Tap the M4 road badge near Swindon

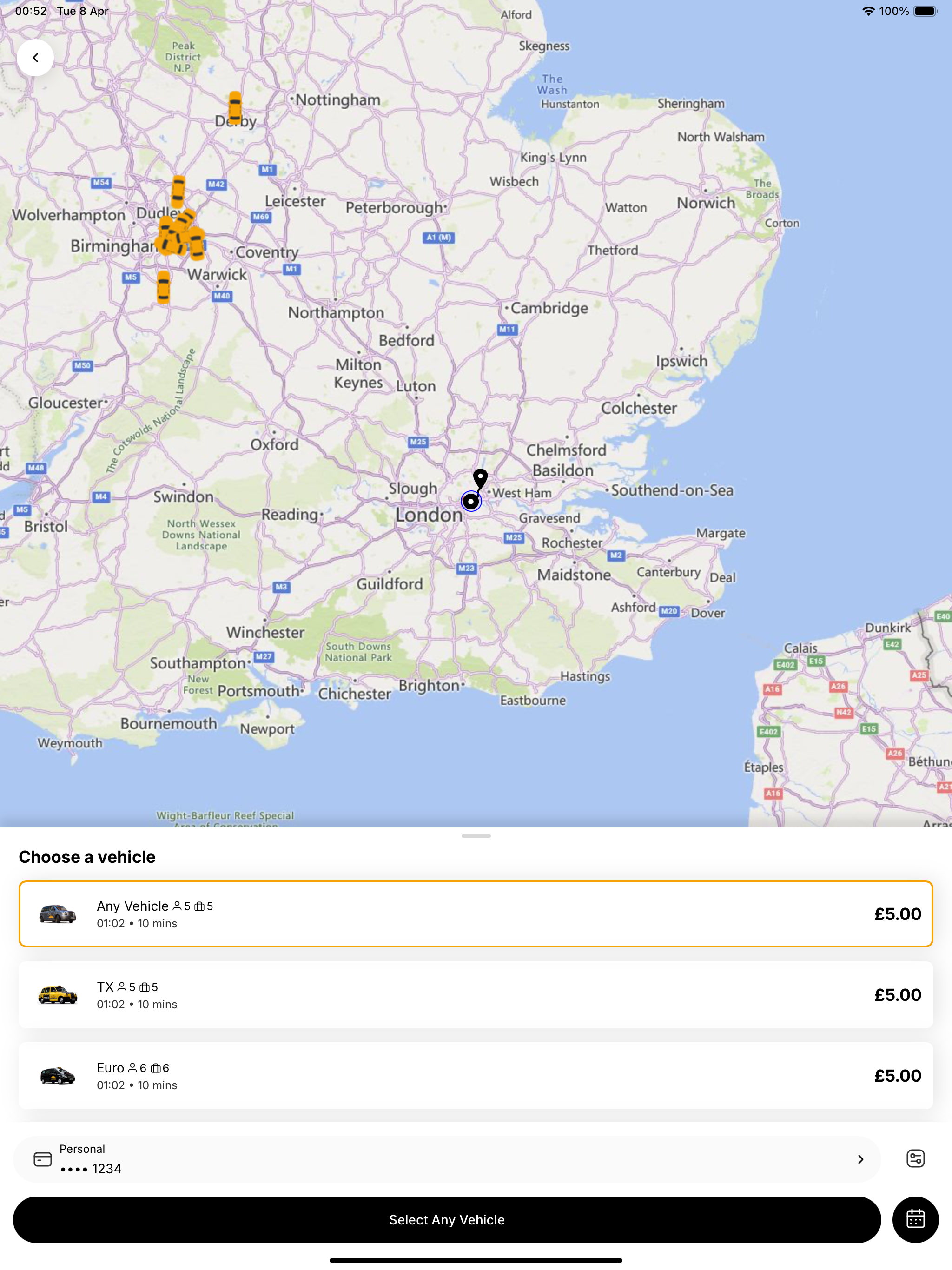click(100, 496)
